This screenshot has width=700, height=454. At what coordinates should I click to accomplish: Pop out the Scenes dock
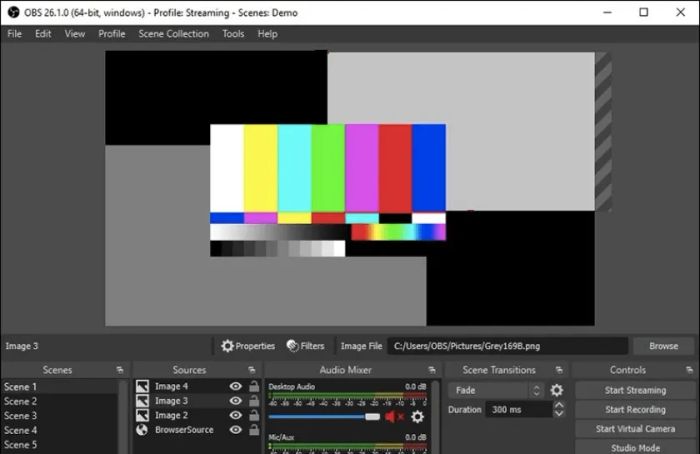click(x=120, y=370)
